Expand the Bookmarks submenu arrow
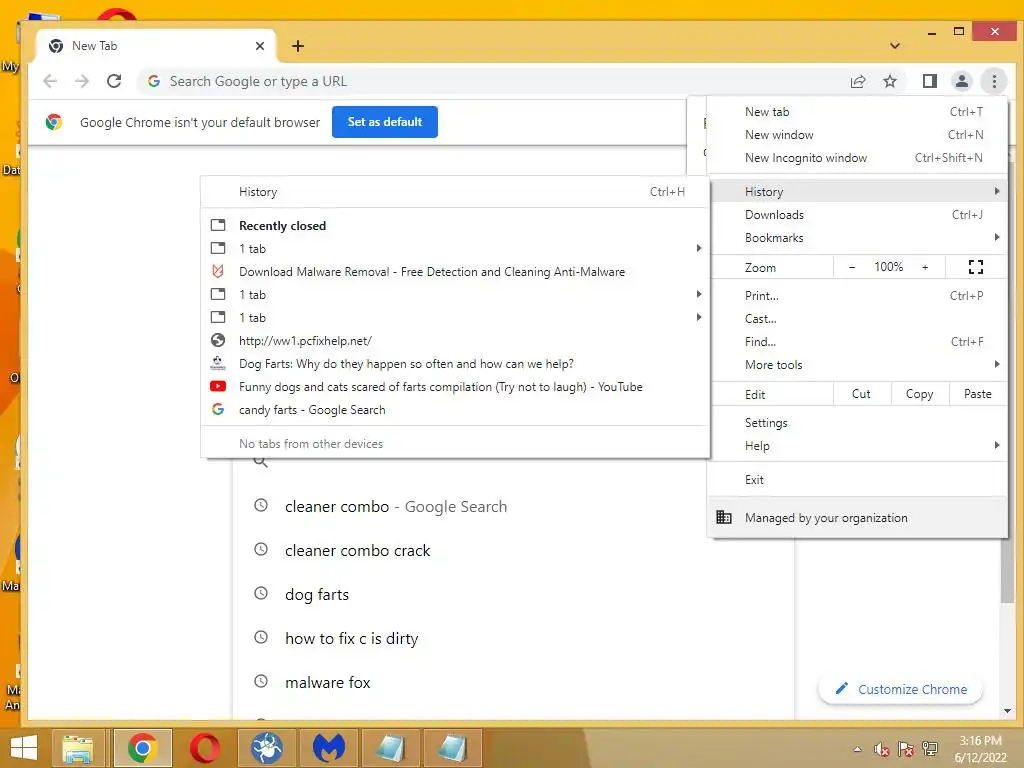 [x=997, y=237]
